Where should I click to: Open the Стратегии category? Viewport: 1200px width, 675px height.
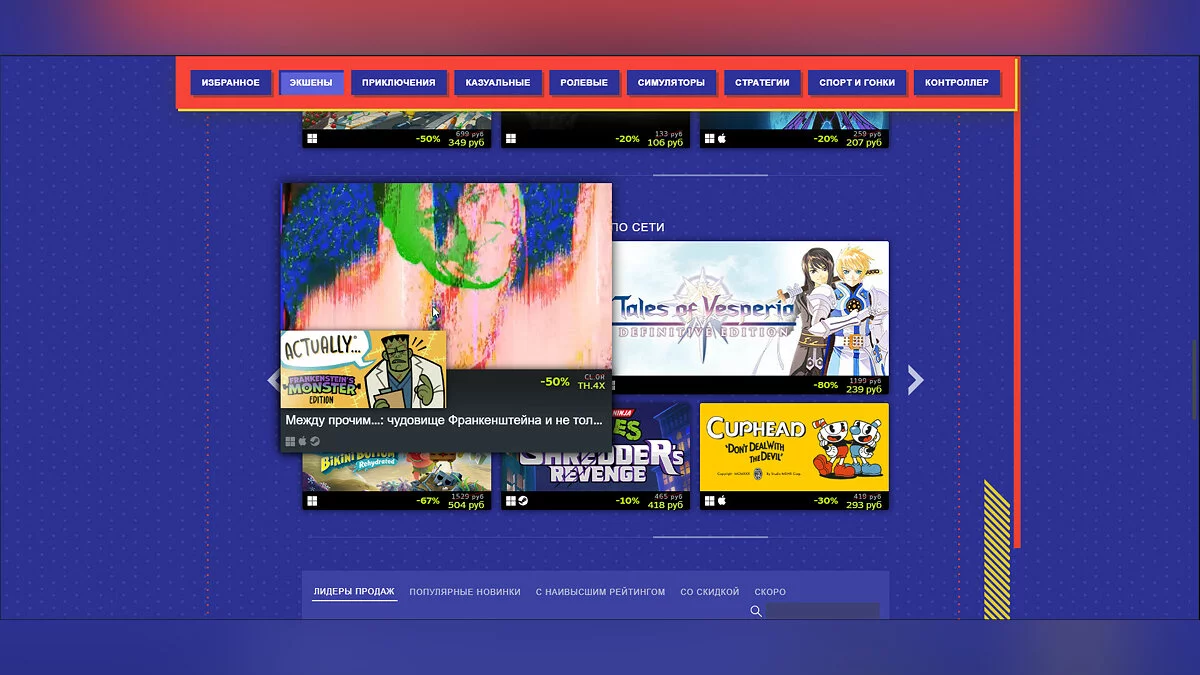click(x=762, y=83)
